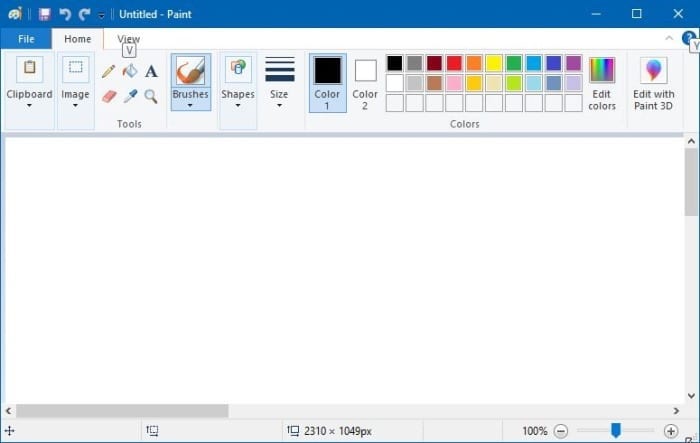Click the Help question mark icon
The width and height of the screenshot is (700, 443).
point(689,38)
